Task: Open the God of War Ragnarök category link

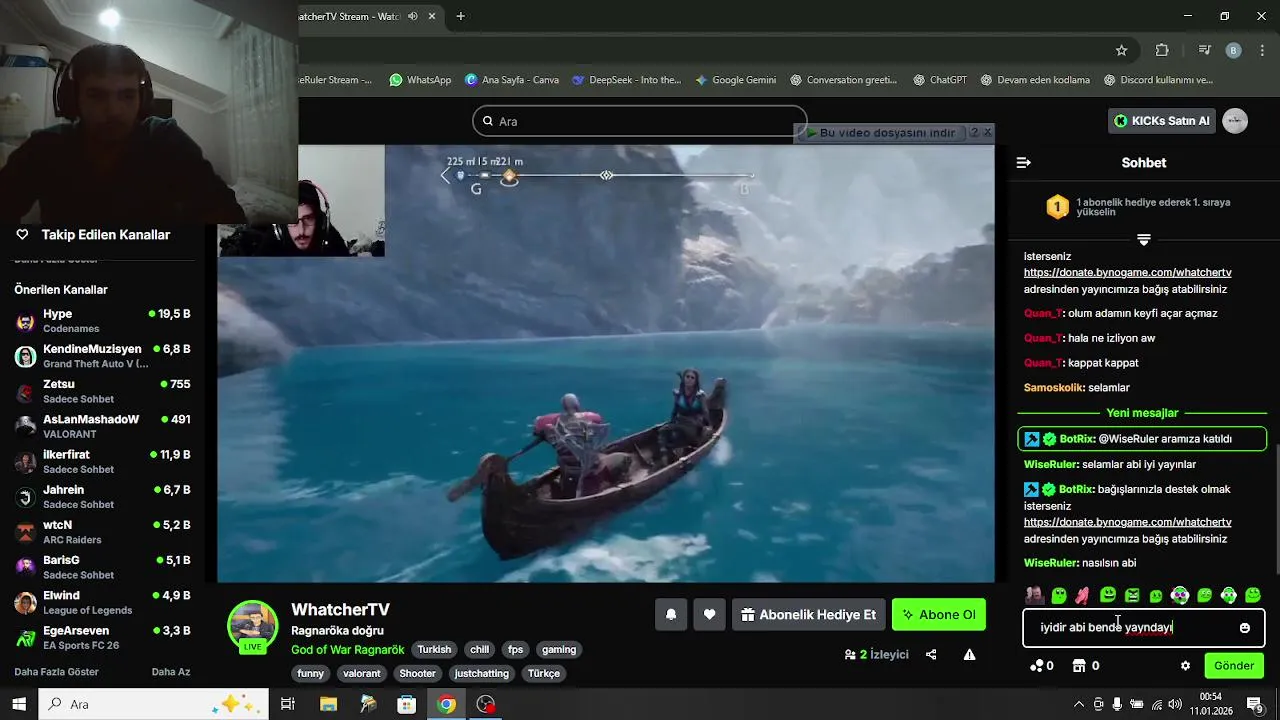Action: coord(348,650)
